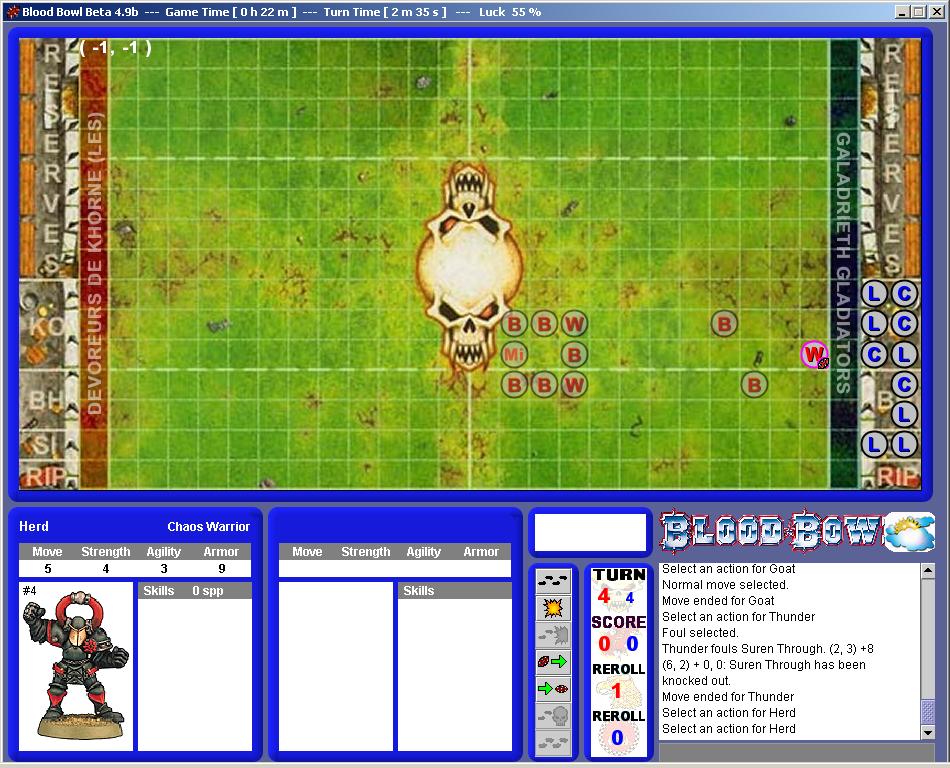Click "Move ended for Thunder" log line
This screenshot has height=768, width=950.
[x=728, y=697]
